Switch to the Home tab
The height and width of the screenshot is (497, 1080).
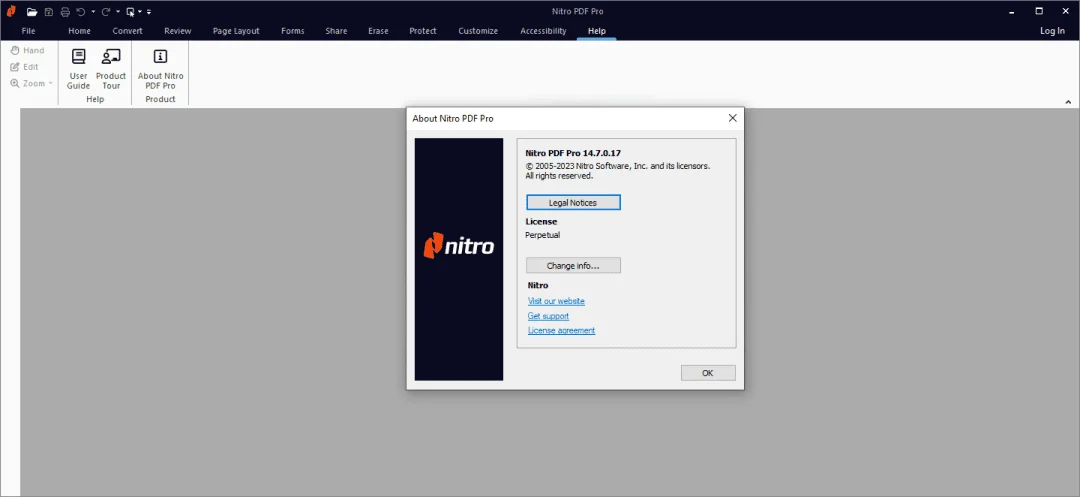79,31
